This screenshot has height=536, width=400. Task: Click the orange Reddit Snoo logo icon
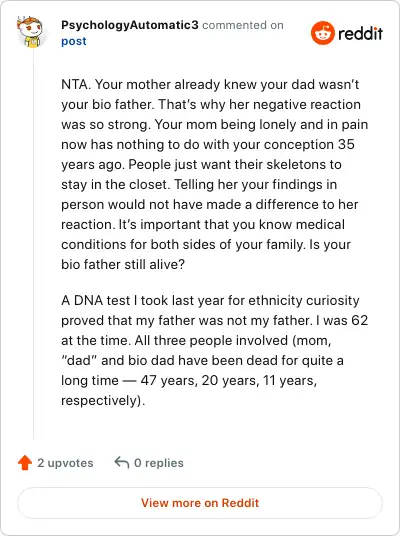(322, 33)
